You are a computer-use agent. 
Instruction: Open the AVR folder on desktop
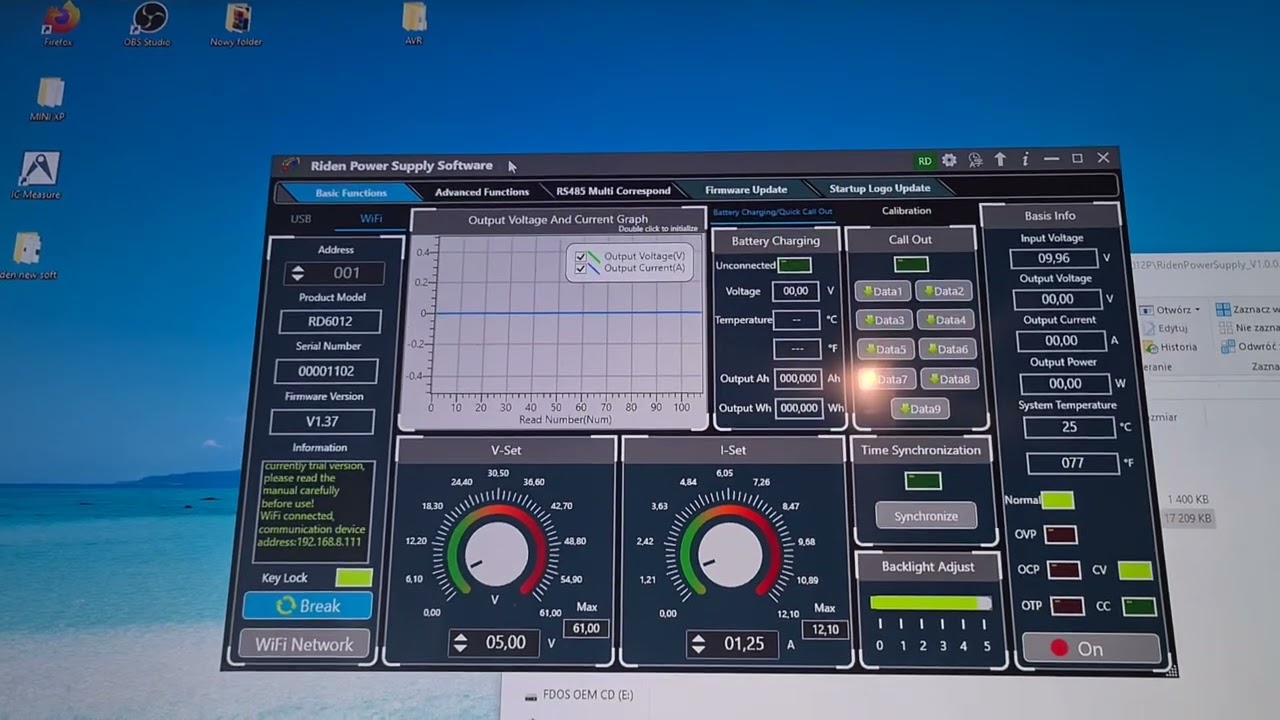pos(414,22)
